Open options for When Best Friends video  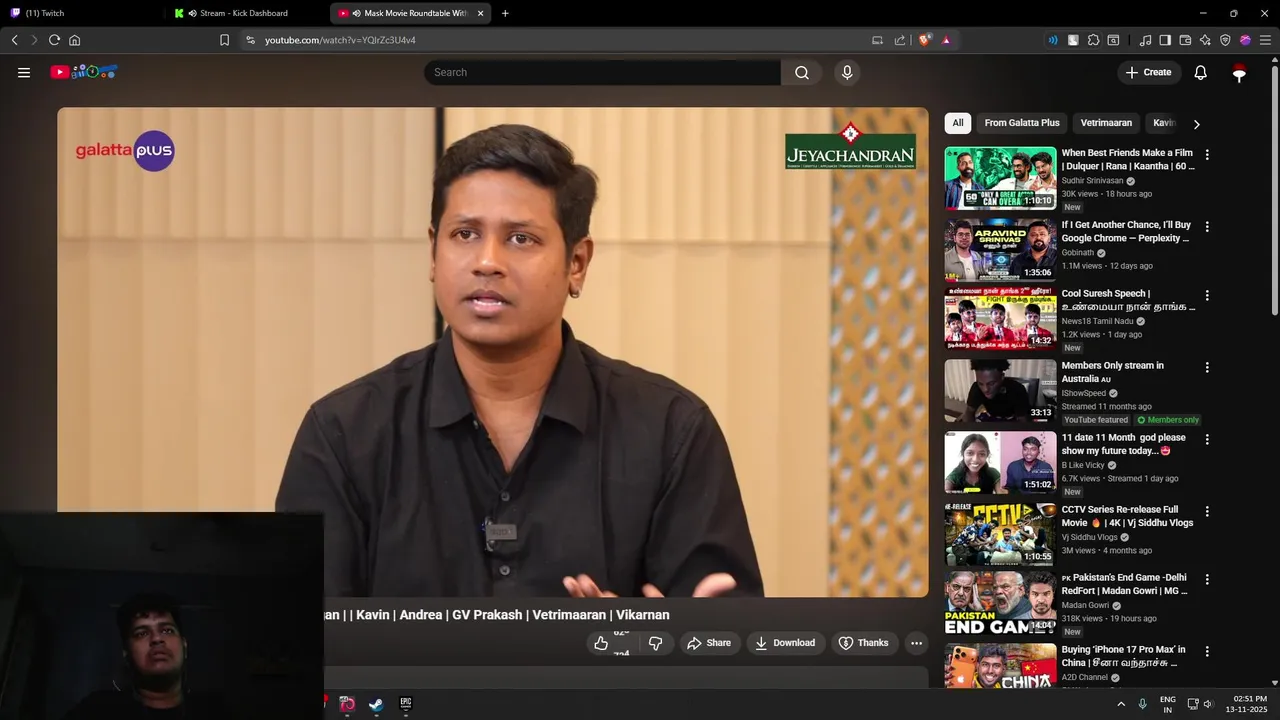[x=1207, y=155]
